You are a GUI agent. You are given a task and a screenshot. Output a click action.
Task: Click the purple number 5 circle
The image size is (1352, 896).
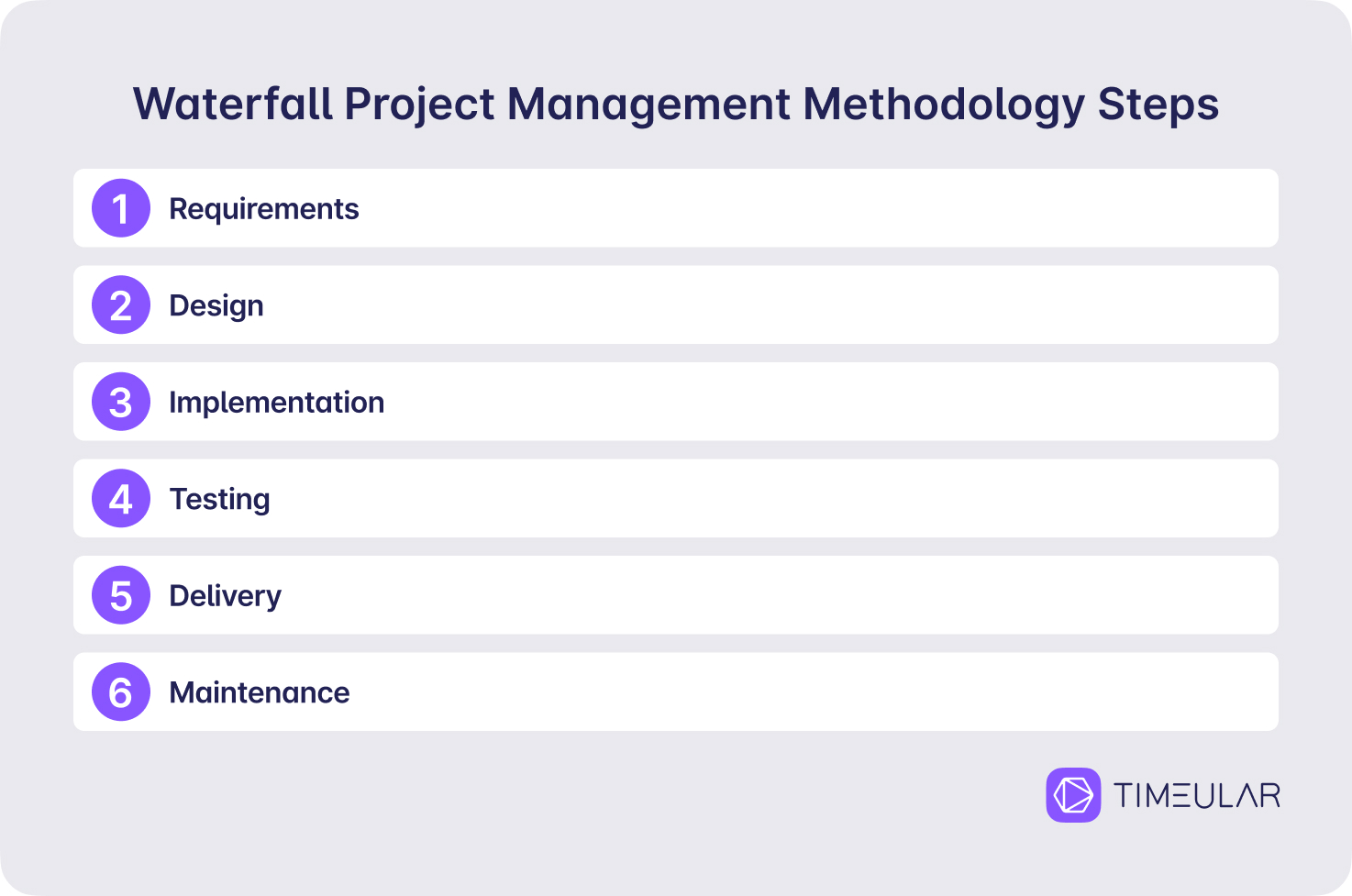tap(121, 595)
